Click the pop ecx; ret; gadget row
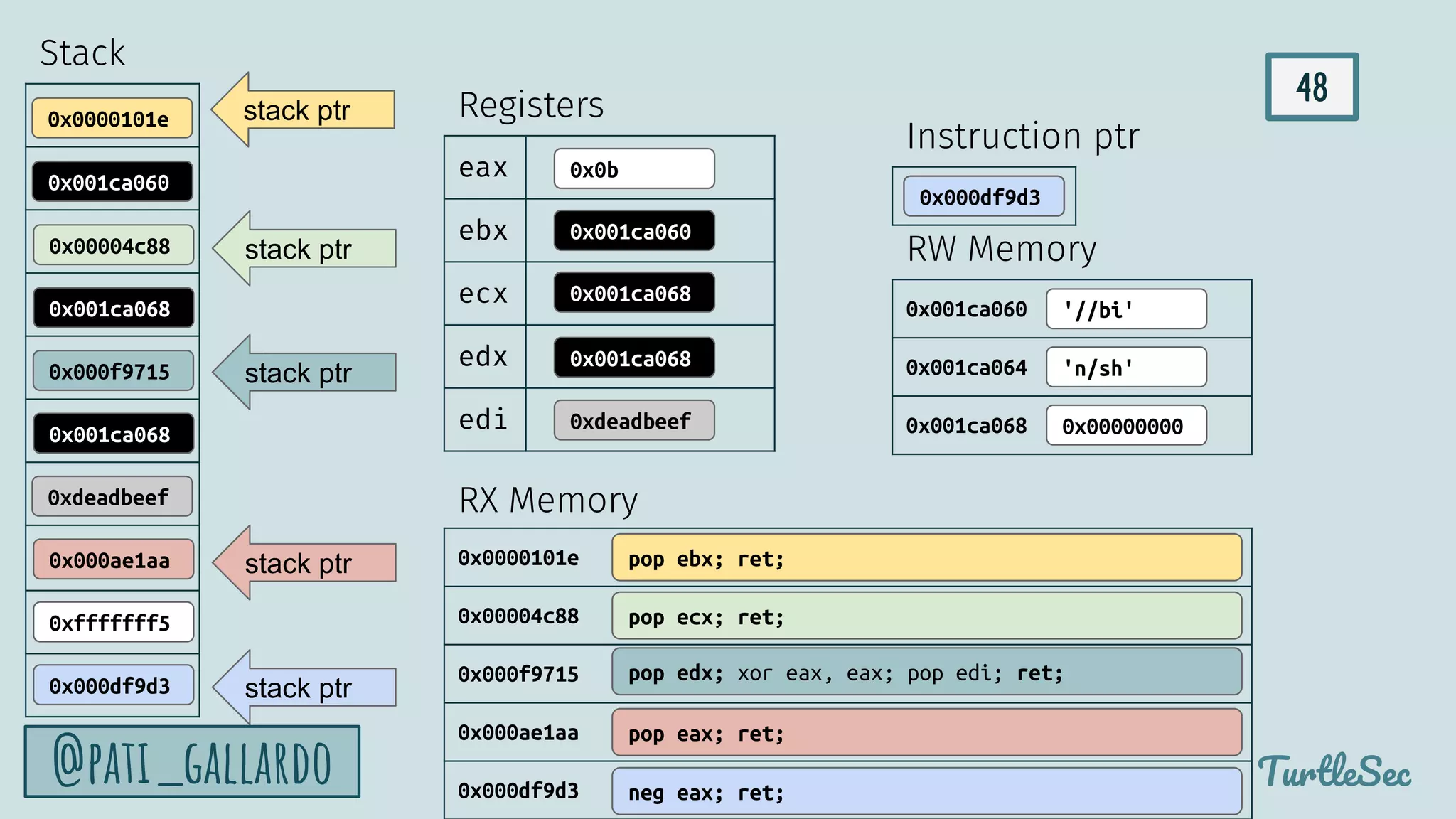The width and height of the screenshot is (1456, 819). coord(926,616)
